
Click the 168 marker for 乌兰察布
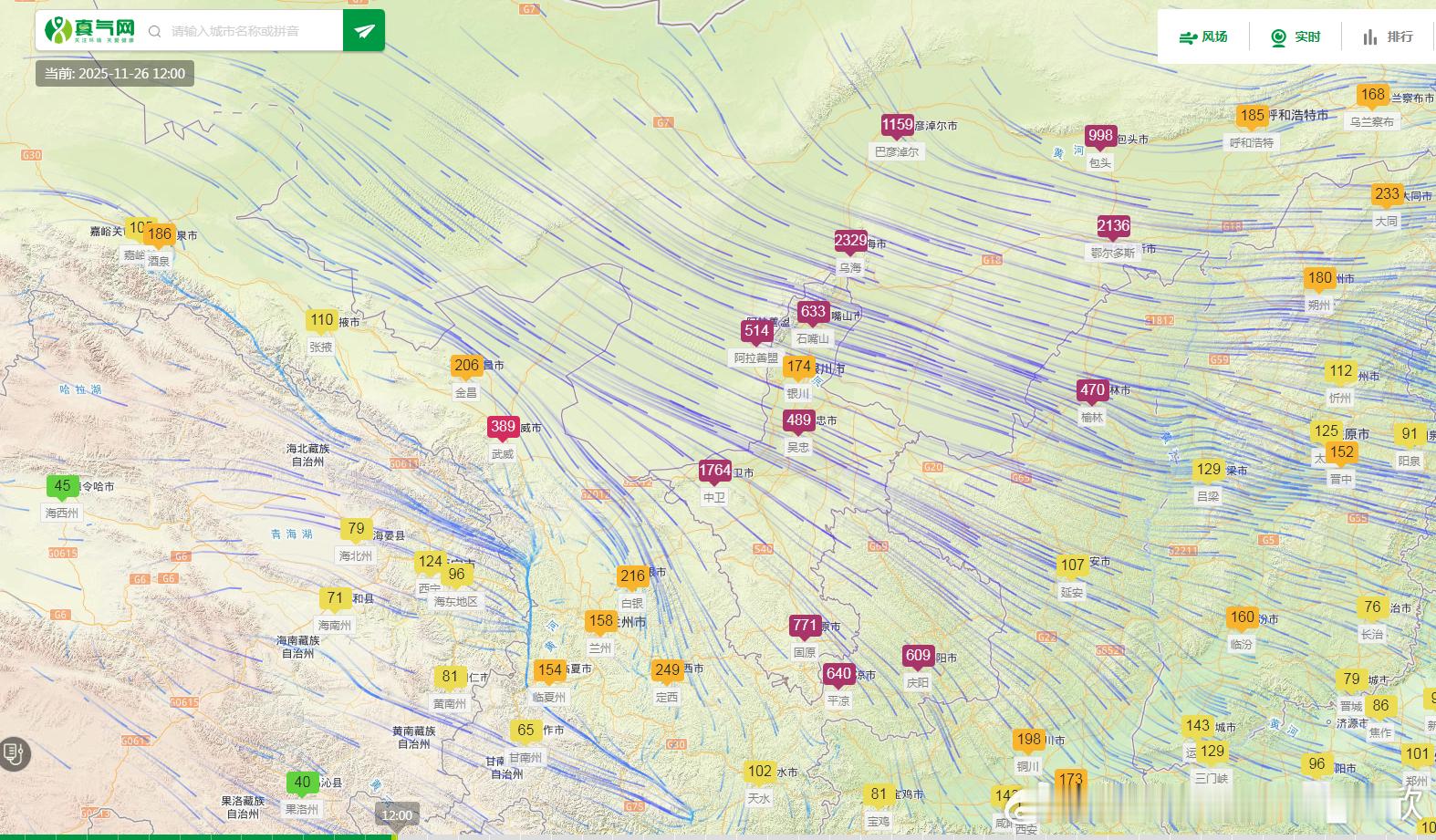[1373, 95]
